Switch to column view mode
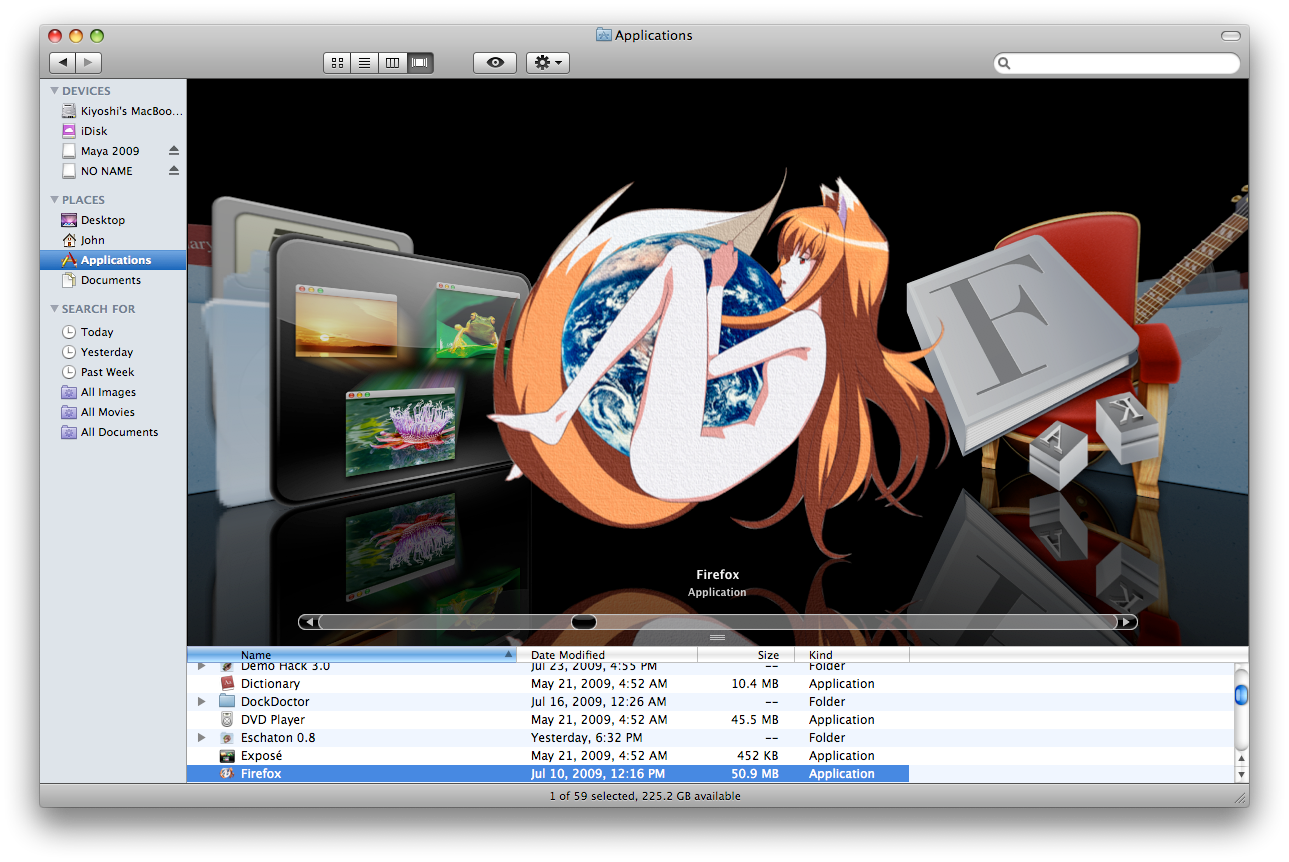 click(392, 63)
